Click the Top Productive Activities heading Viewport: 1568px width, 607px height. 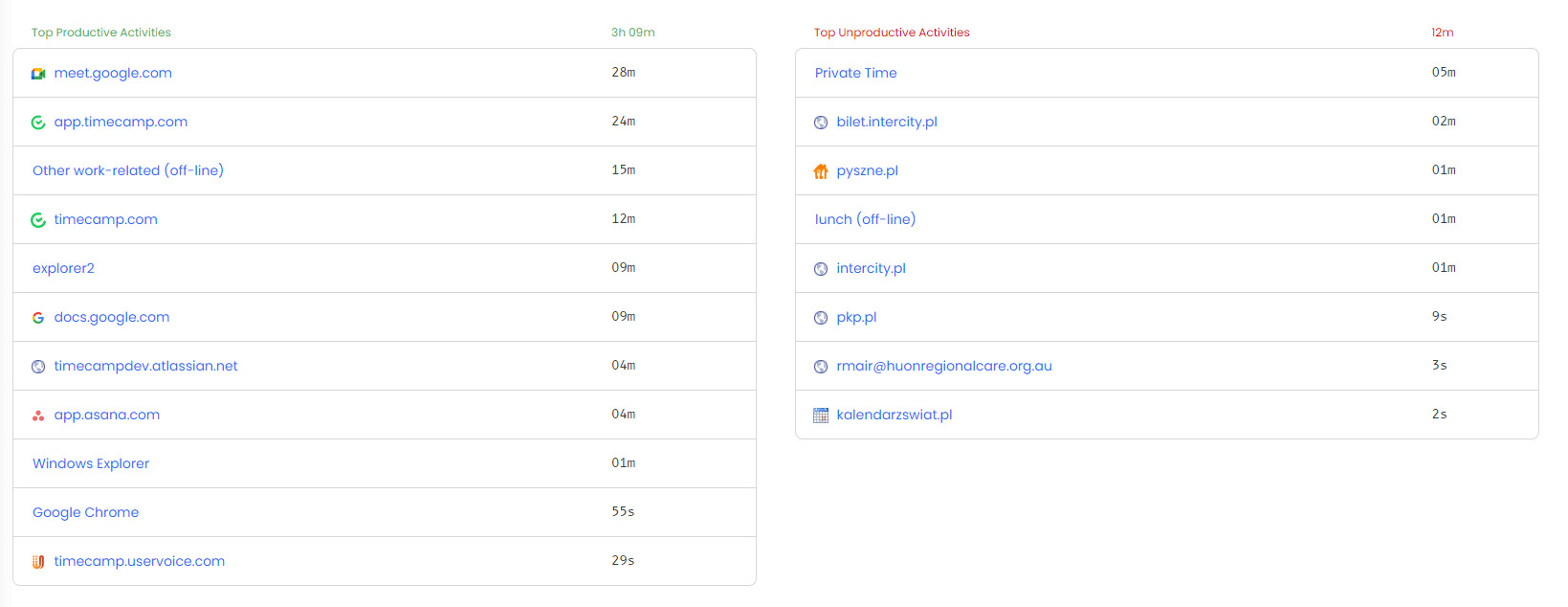pos(101,33)
